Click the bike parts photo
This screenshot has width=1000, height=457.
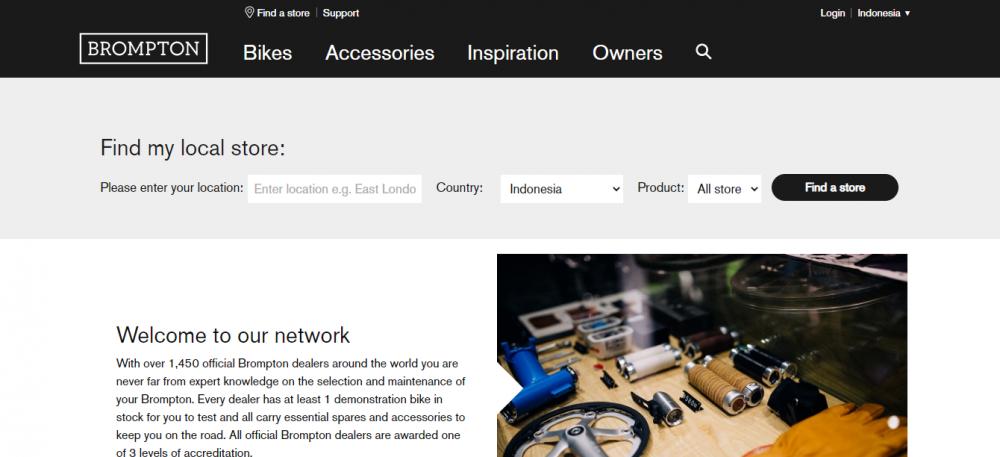702,356
